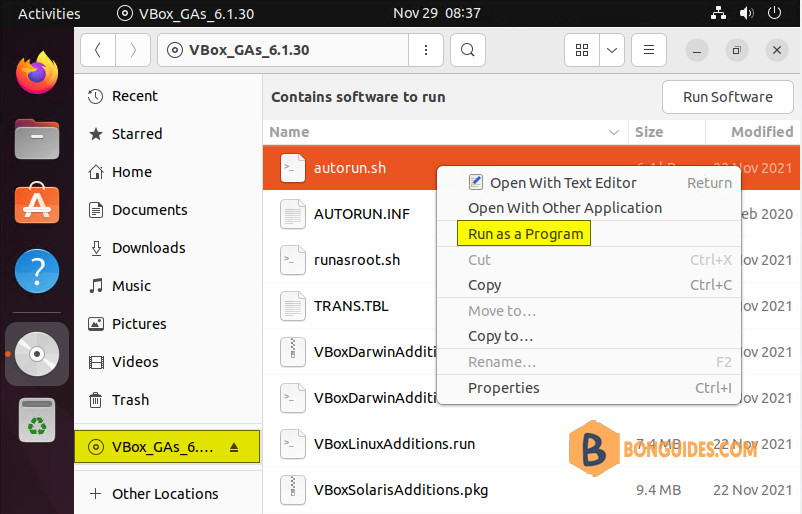Open Documents in the sidebar
This screenshot has width=802, height=514.
tap(168, 210)
